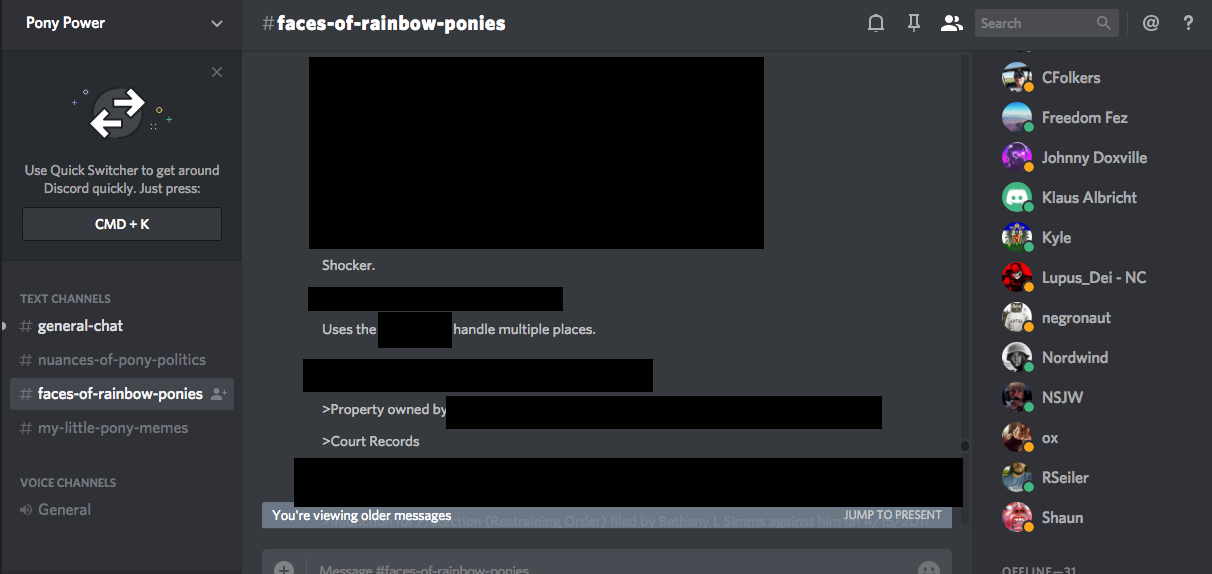Open the help question mark icon
The height and width of the screenshot is (574, 1212).
point(1188,23)
